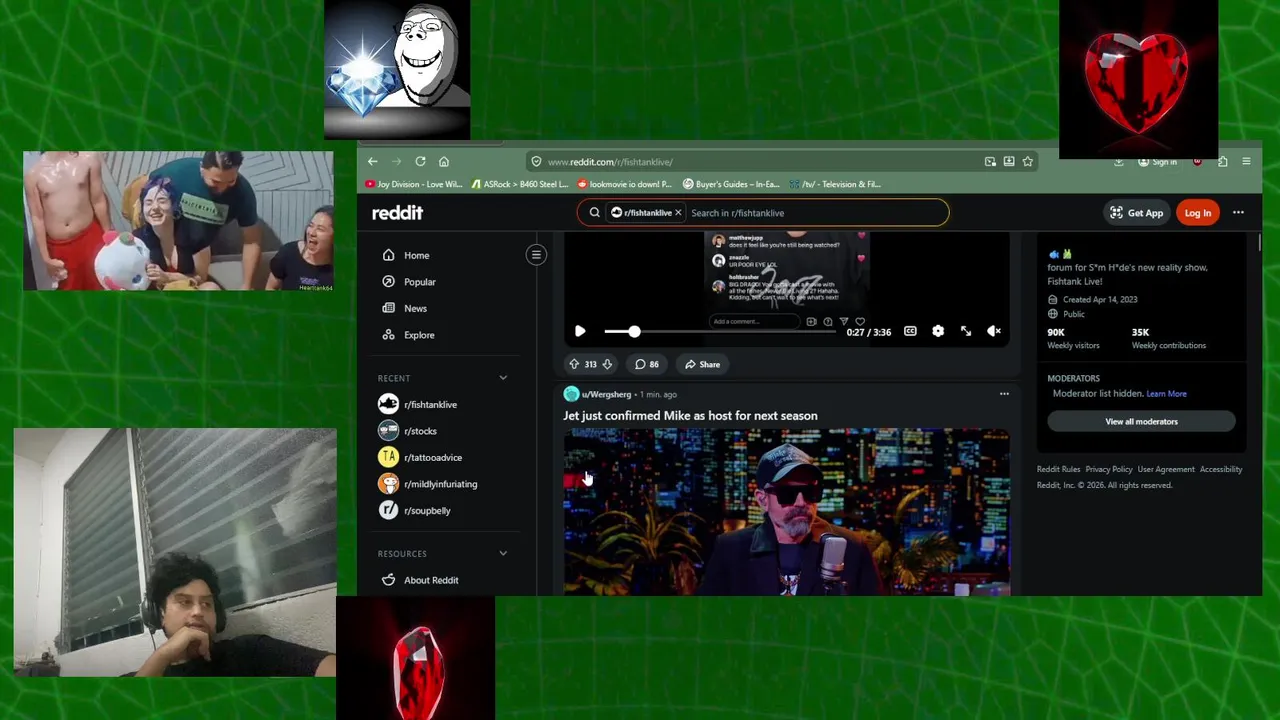Open the Mike host post image

pyautogui.click(x=786, y=512)
